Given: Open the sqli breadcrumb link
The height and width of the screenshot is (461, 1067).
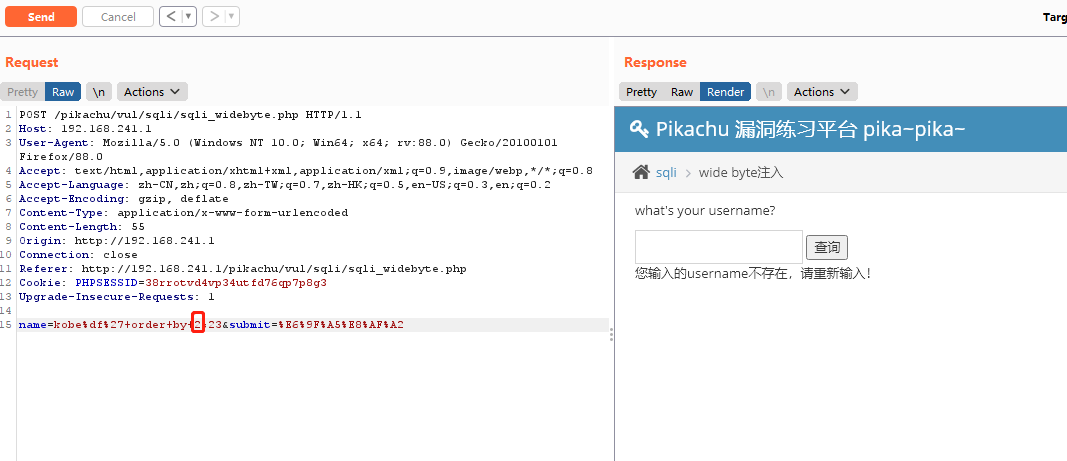Looking at the screenshot, I should (x=666, y=173).
